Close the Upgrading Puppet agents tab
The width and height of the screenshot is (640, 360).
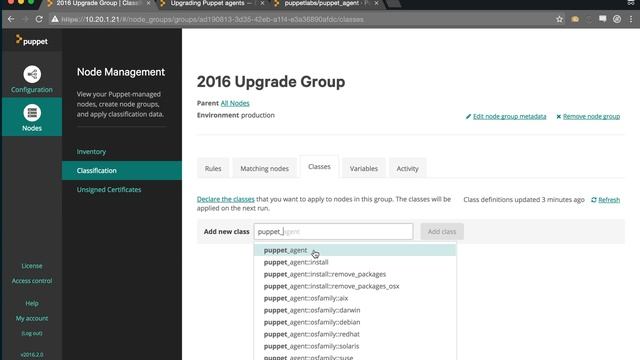262,3
